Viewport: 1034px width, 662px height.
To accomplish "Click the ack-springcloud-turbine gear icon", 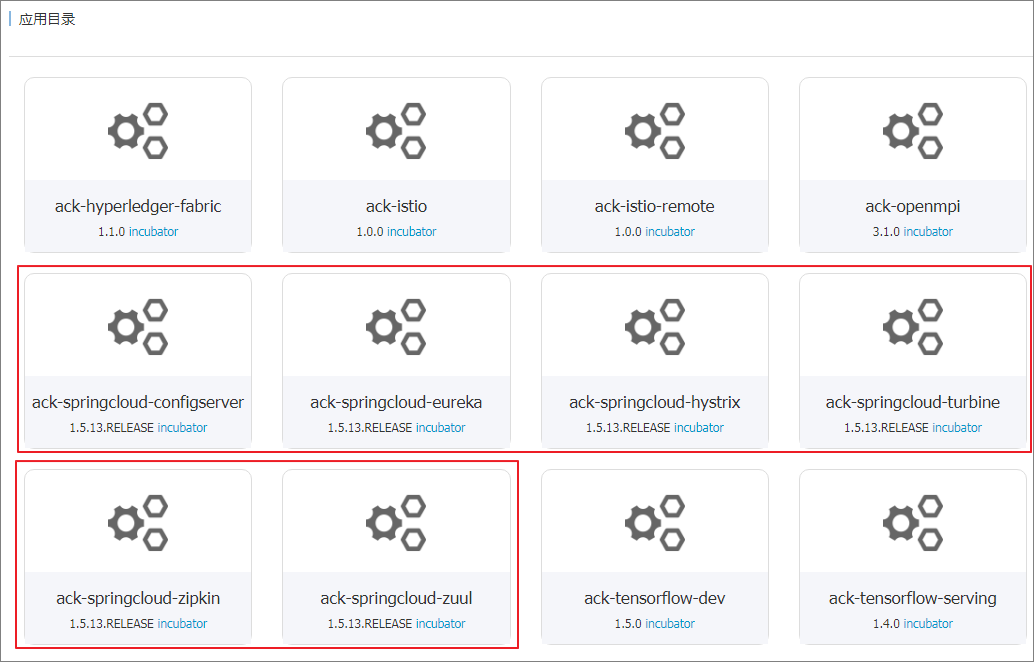I will click(x=913, y=327).
